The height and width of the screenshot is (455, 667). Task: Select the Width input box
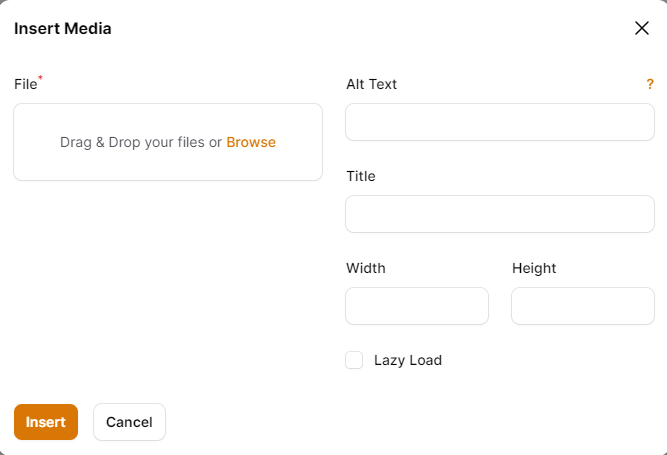point(416,306)
